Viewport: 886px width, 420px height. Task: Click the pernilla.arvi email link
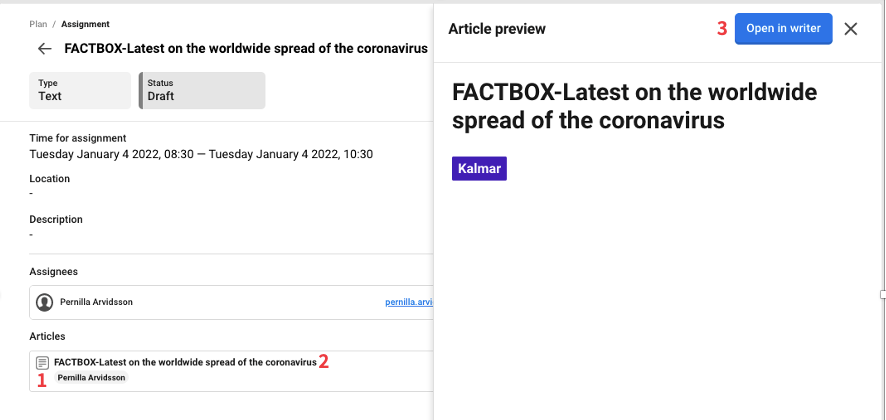409,302
